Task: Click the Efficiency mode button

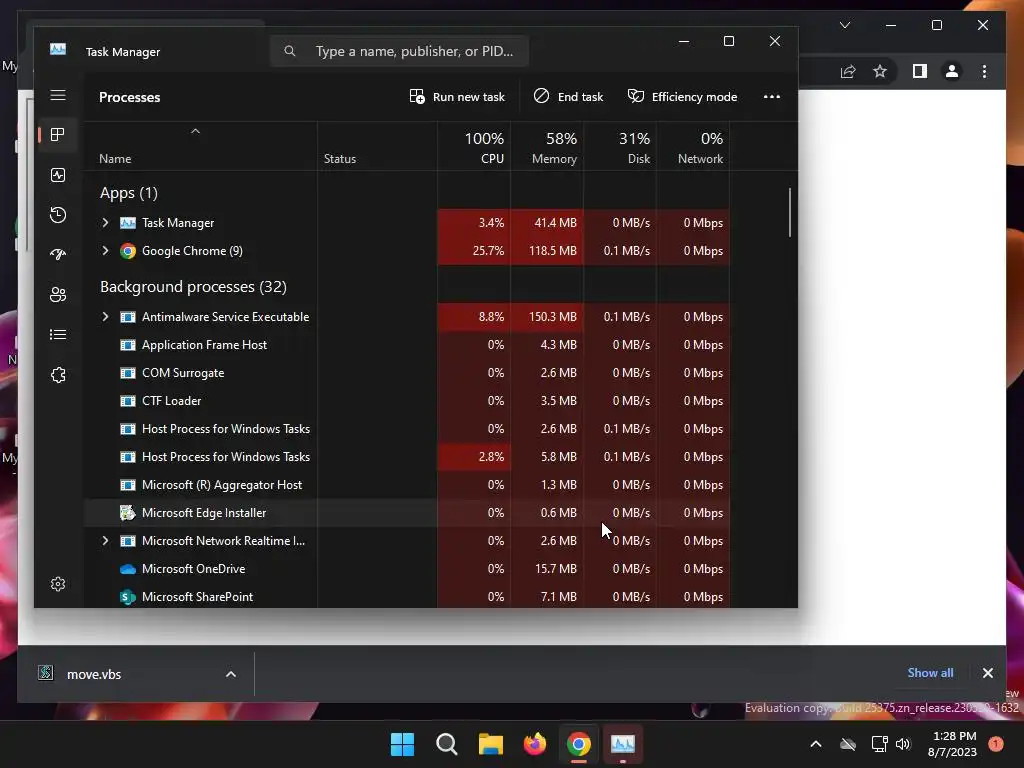Action: click(682, 97)
